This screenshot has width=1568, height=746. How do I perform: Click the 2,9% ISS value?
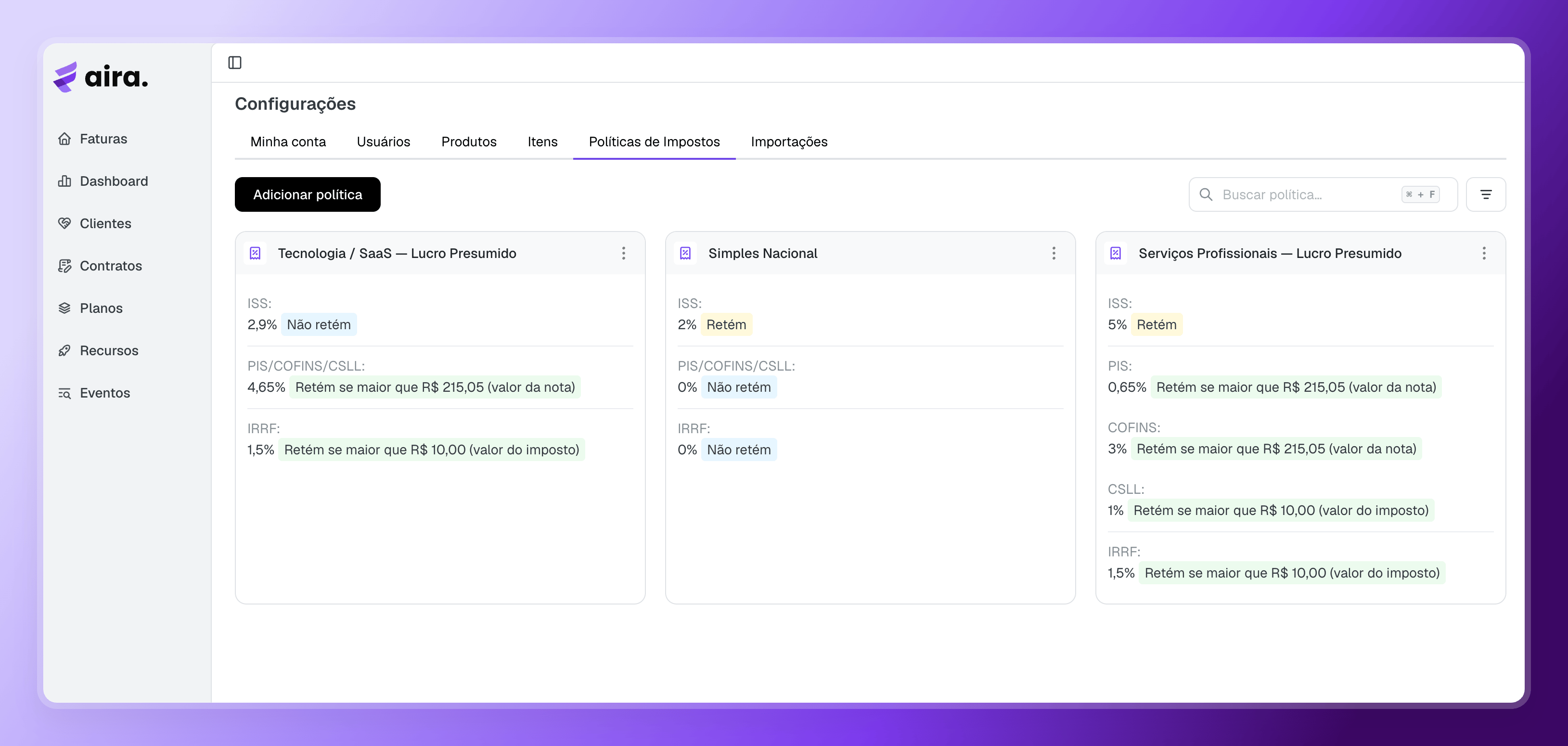[262, 325]
